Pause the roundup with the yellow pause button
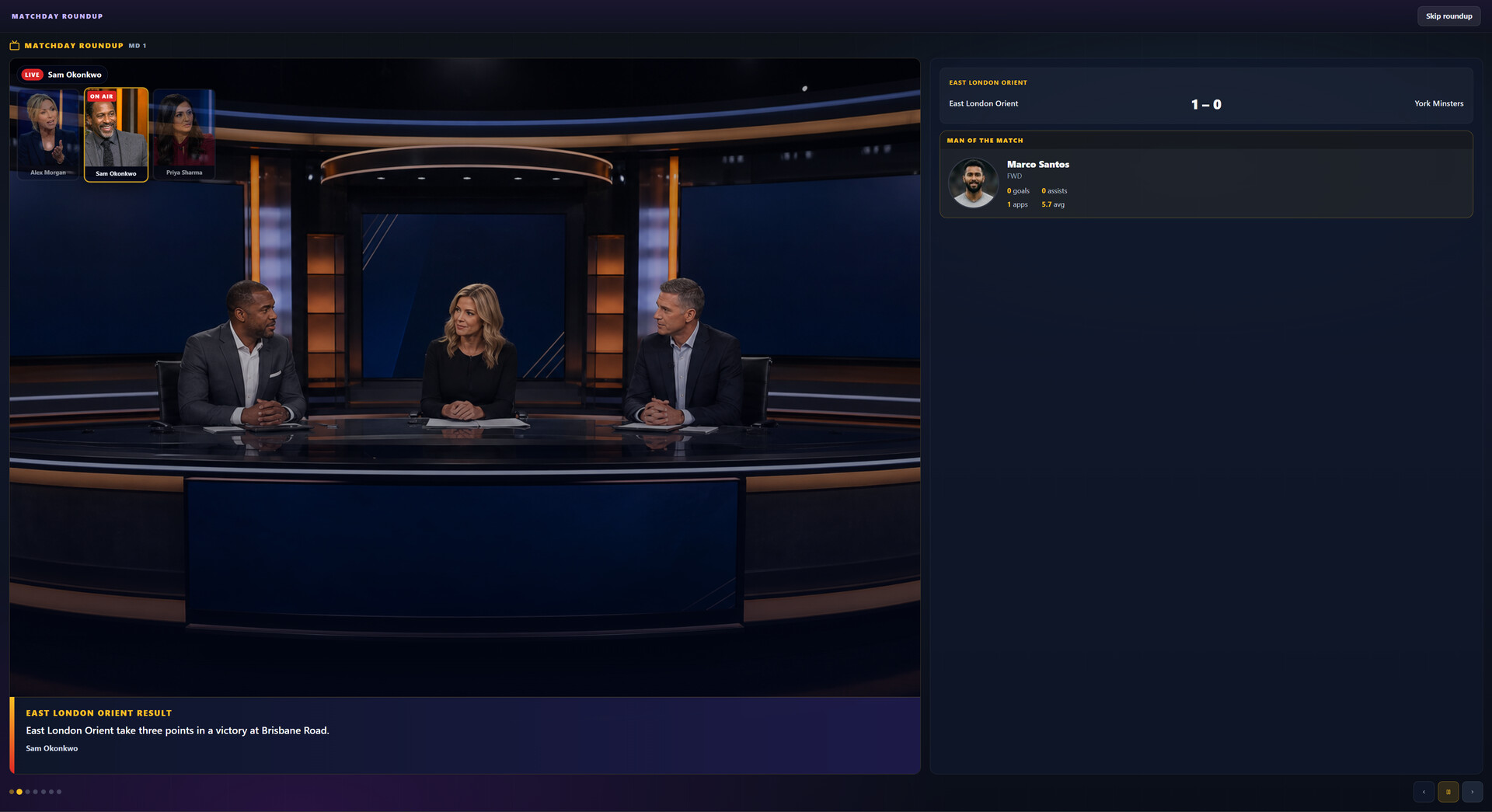Viewport: 1492px width, 812px height. [1448, 792]
